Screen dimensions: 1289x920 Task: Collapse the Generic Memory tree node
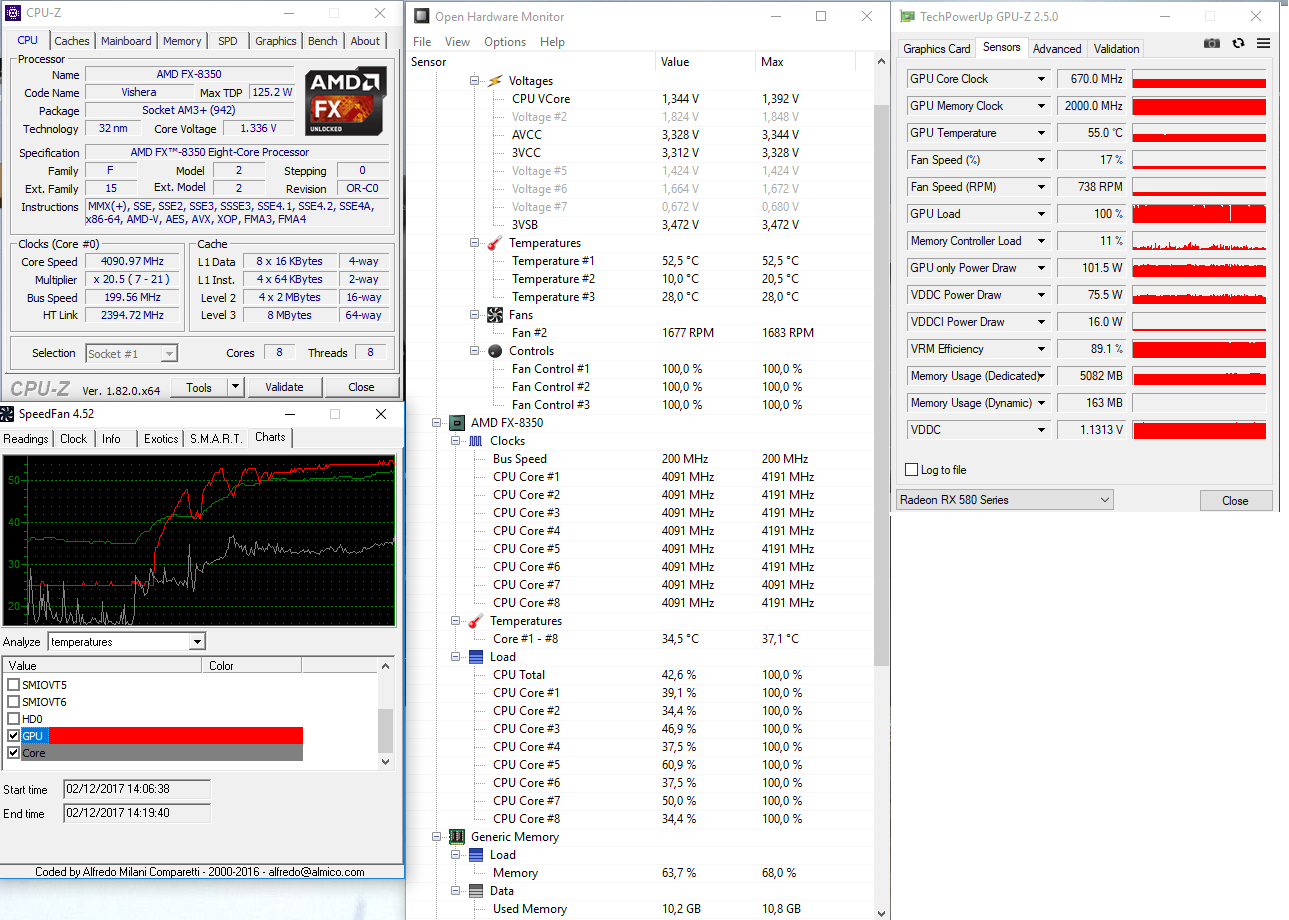point(437,837)
